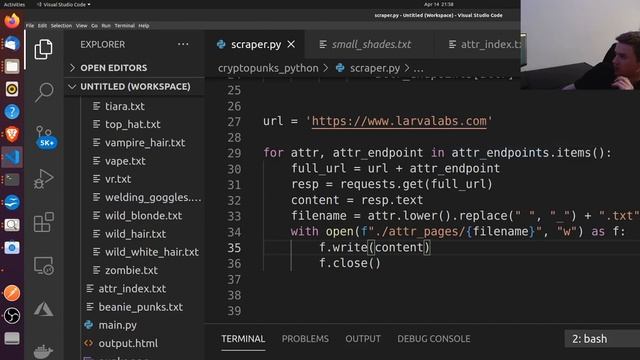Viewport: 640px width, 360px height.
Task: Switch to the Problems panel tab
Action: [305, 339]
